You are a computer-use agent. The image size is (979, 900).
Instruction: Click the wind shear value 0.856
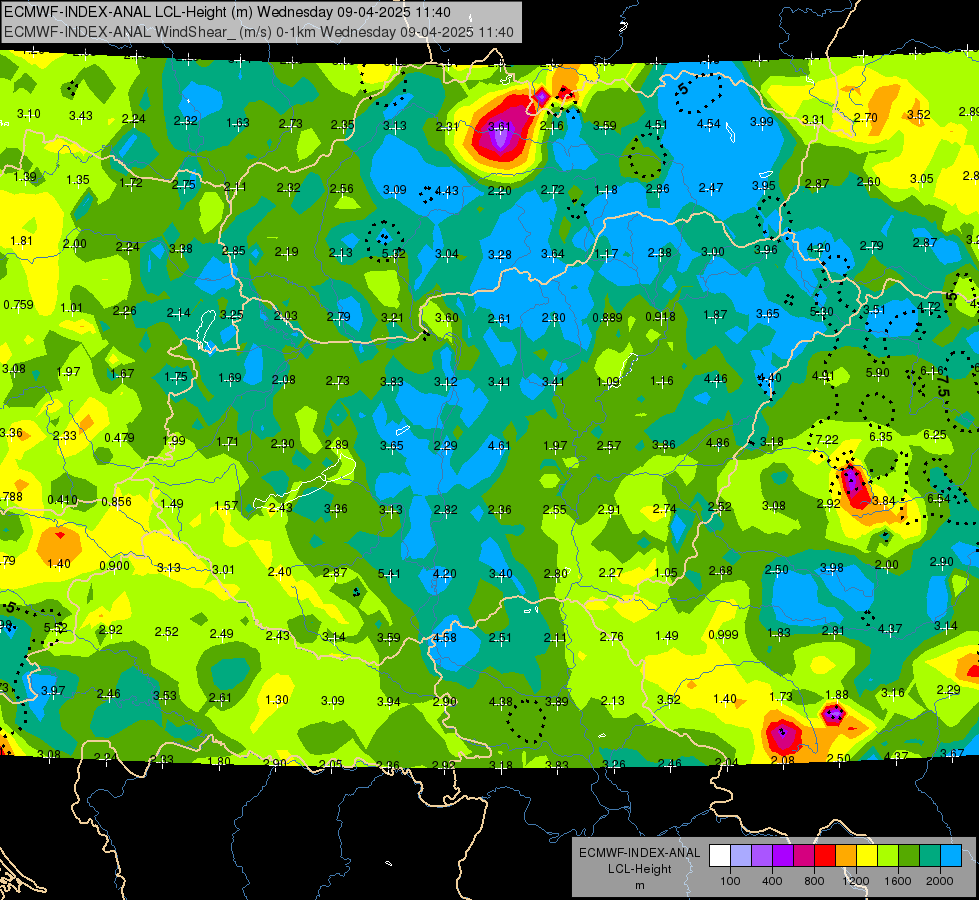(116, 502)
